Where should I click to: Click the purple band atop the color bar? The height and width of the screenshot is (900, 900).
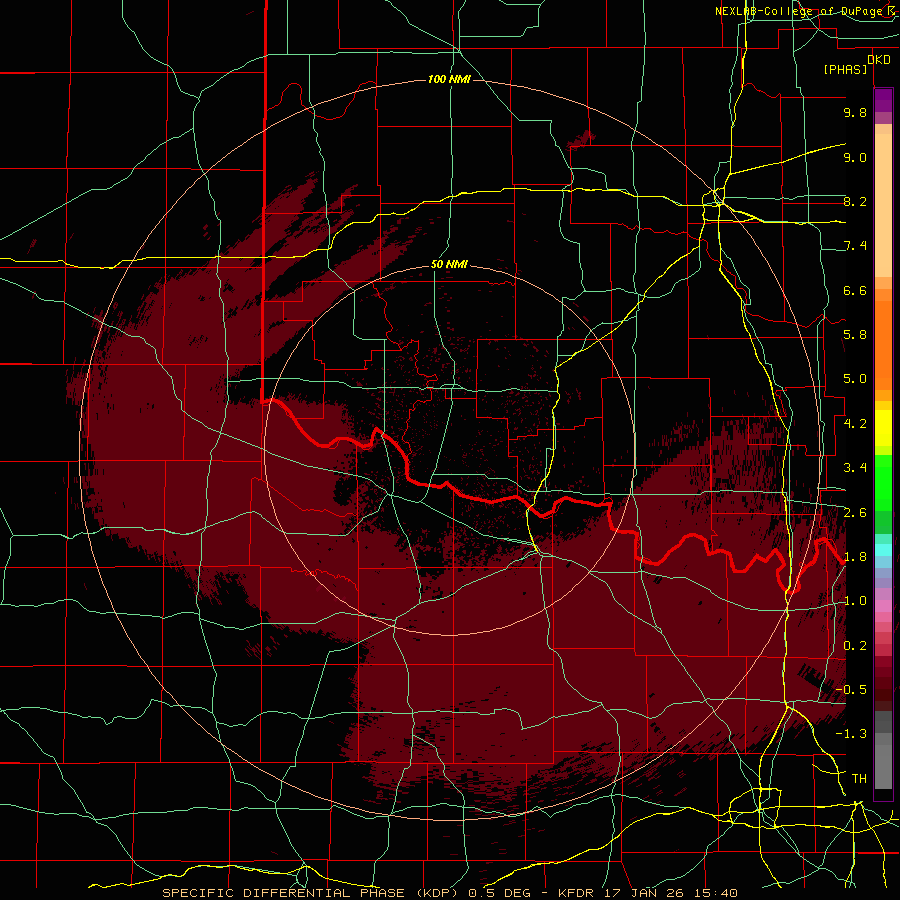883,100
